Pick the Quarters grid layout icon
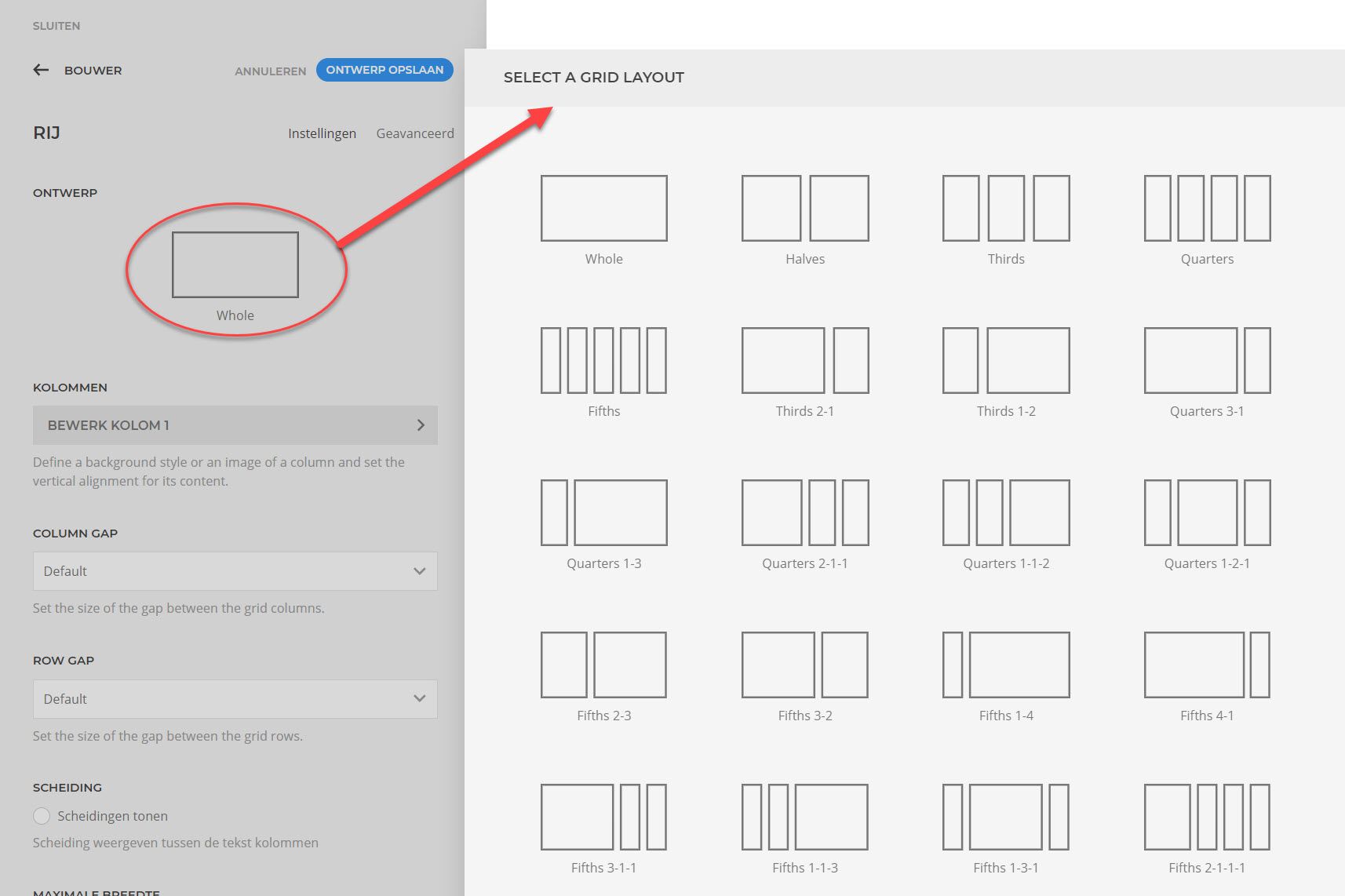Screen dimensions: 1345x896 point(1207,208)
